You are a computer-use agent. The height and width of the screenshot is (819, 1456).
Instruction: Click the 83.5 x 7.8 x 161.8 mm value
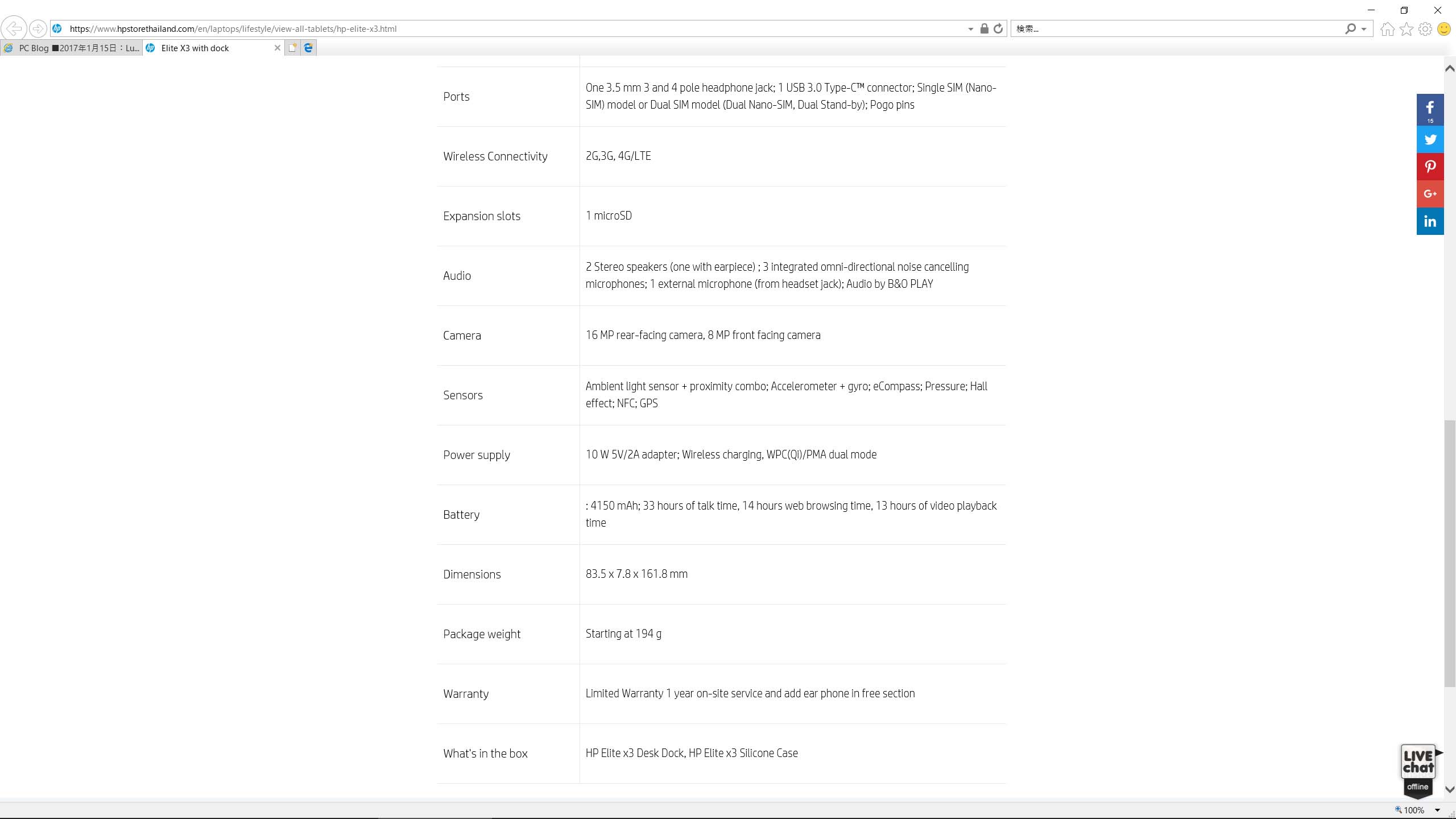pyautogui.click(x=636, y=574)
